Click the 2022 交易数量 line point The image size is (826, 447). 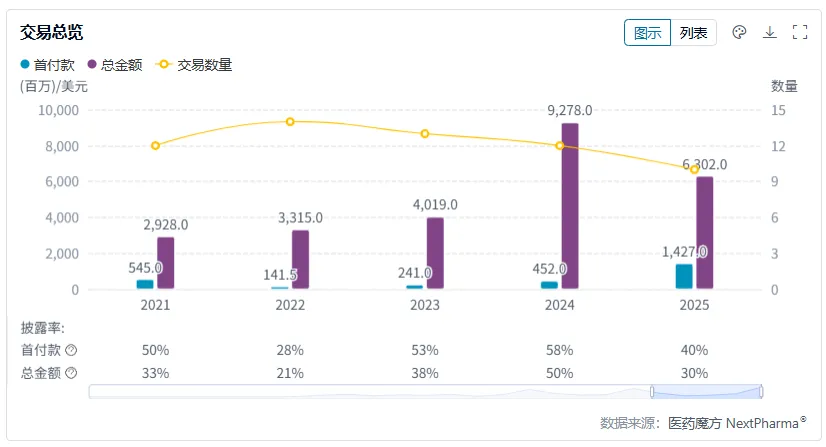290,122
